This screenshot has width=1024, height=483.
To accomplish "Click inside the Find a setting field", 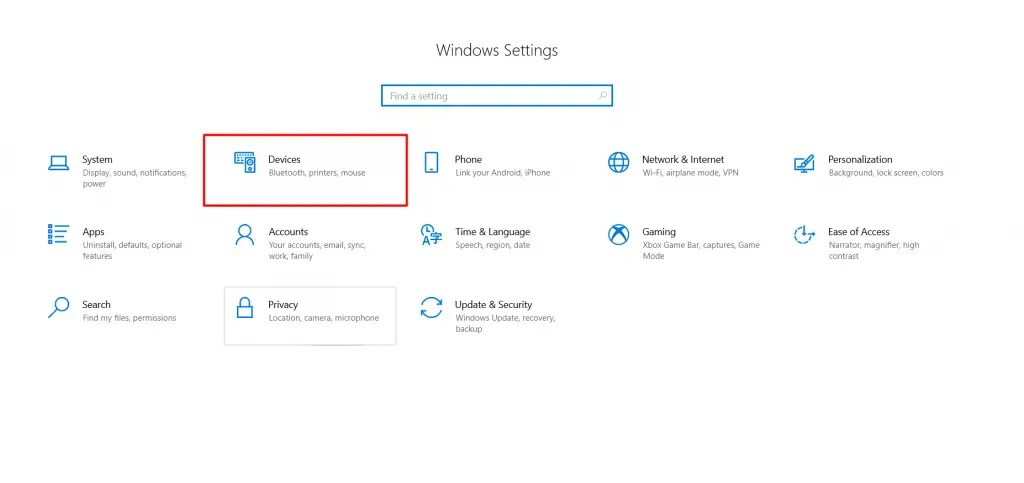I will click(x=497, y=96).
